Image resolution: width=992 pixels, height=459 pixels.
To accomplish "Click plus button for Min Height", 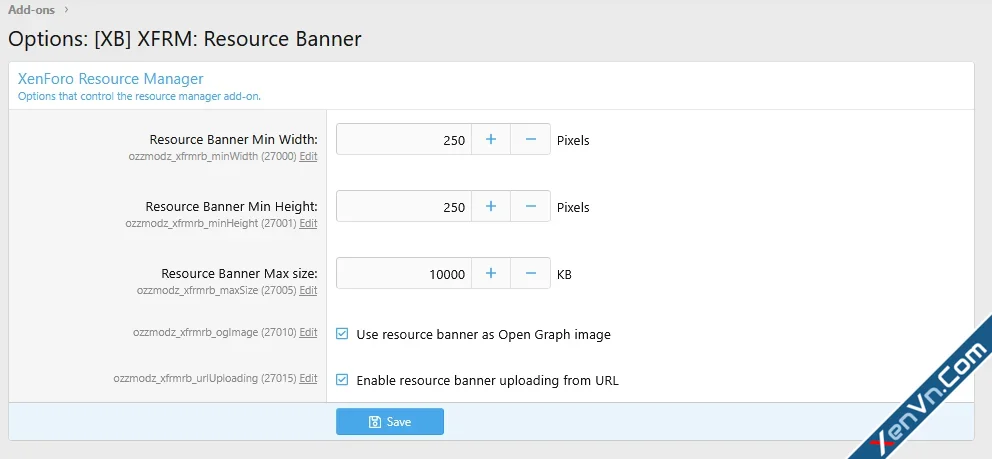I will (x=490, y=207).
